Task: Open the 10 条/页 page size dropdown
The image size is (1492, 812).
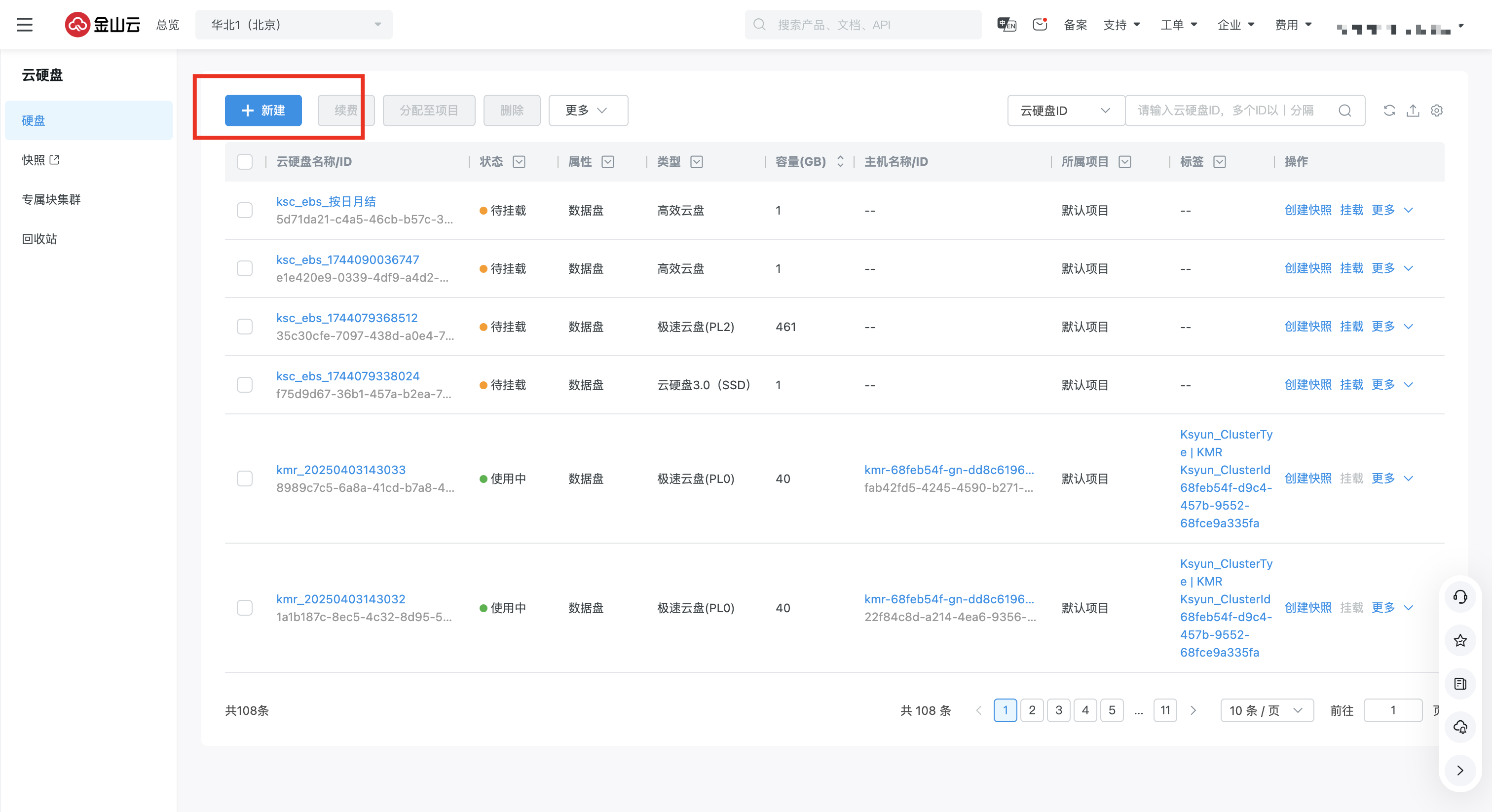Action: point(1266,710)
